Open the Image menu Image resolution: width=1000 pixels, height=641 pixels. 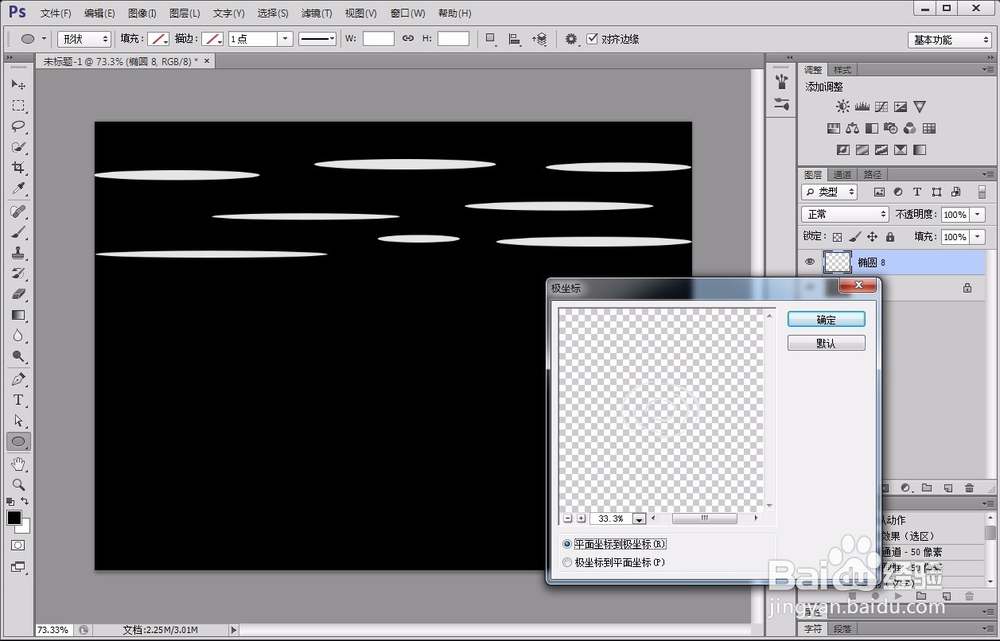coord(142,13)
